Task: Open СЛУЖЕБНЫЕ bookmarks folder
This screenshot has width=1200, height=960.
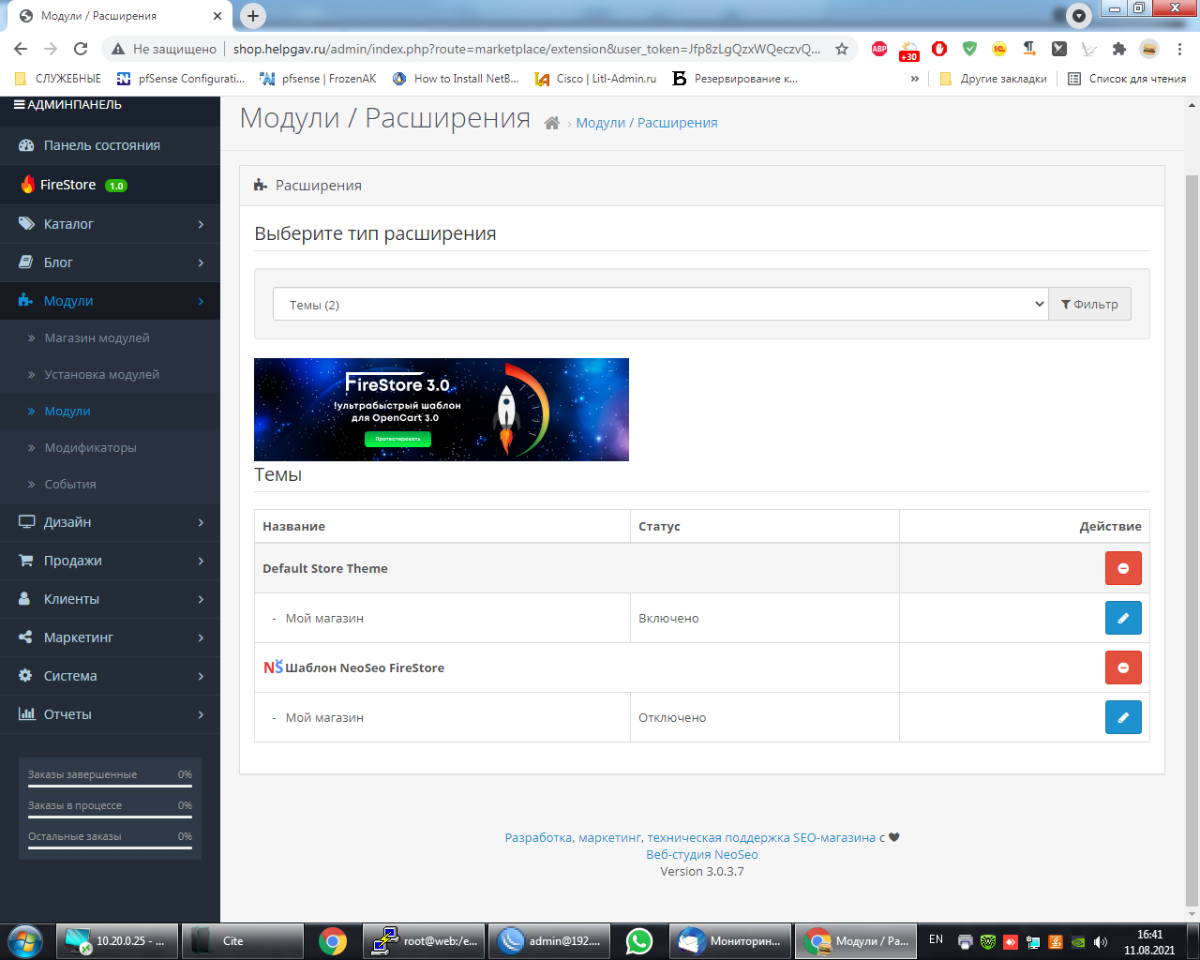Action: point(59,78)
